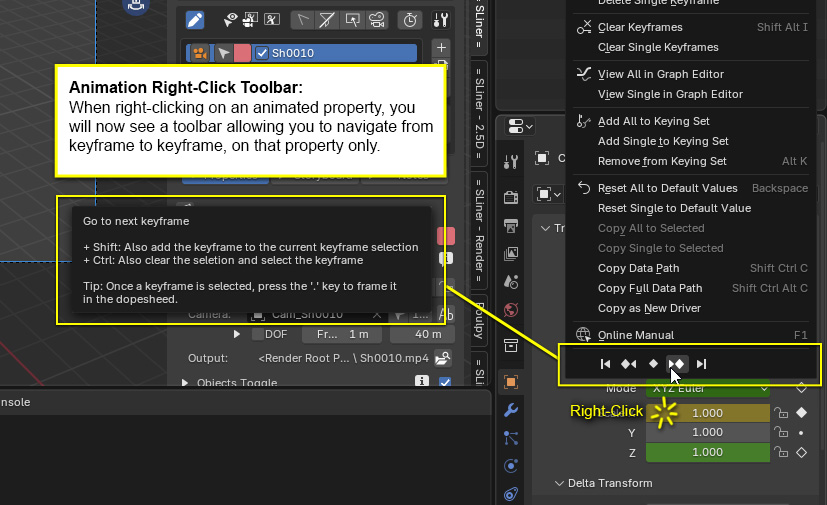Go to first keyframe button
This screenshot has height=505, width=827.
(605, 364)
